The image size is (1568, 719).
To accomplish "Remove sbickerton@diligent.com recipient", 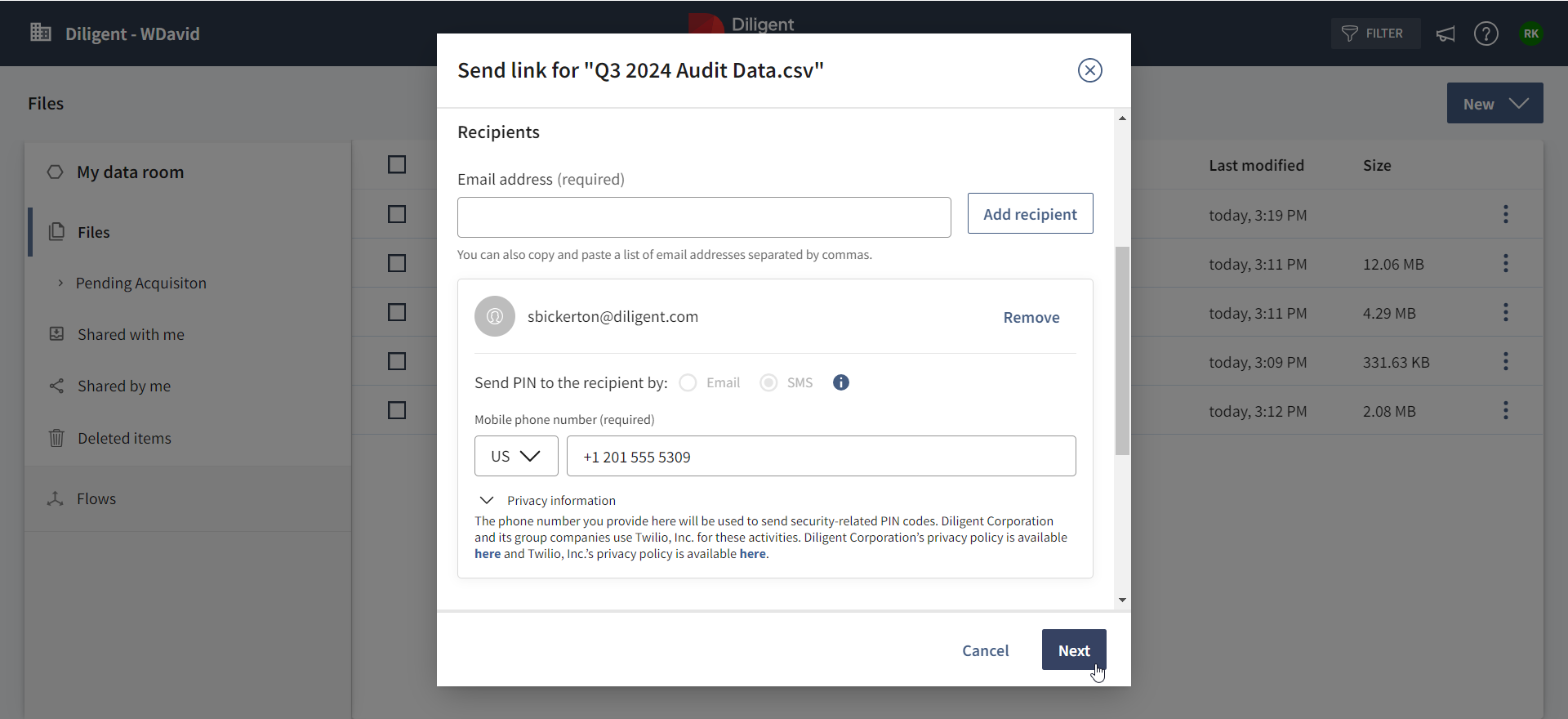I will pos(1031,317).
